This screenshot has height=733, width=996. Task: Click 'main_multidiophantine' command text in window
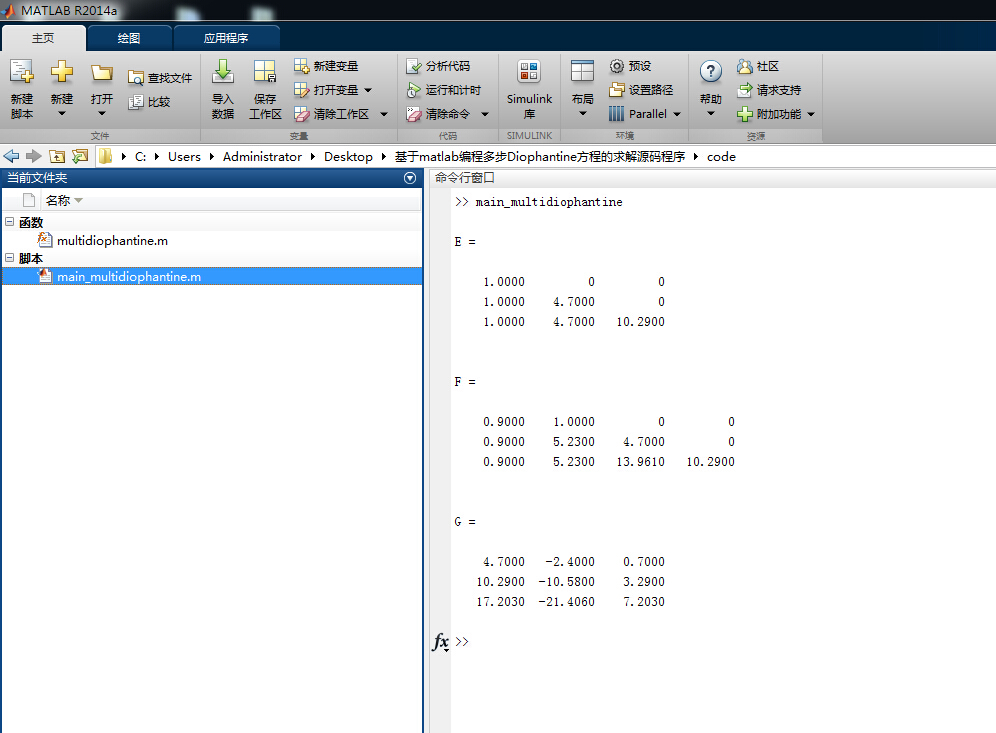point(549,202)
